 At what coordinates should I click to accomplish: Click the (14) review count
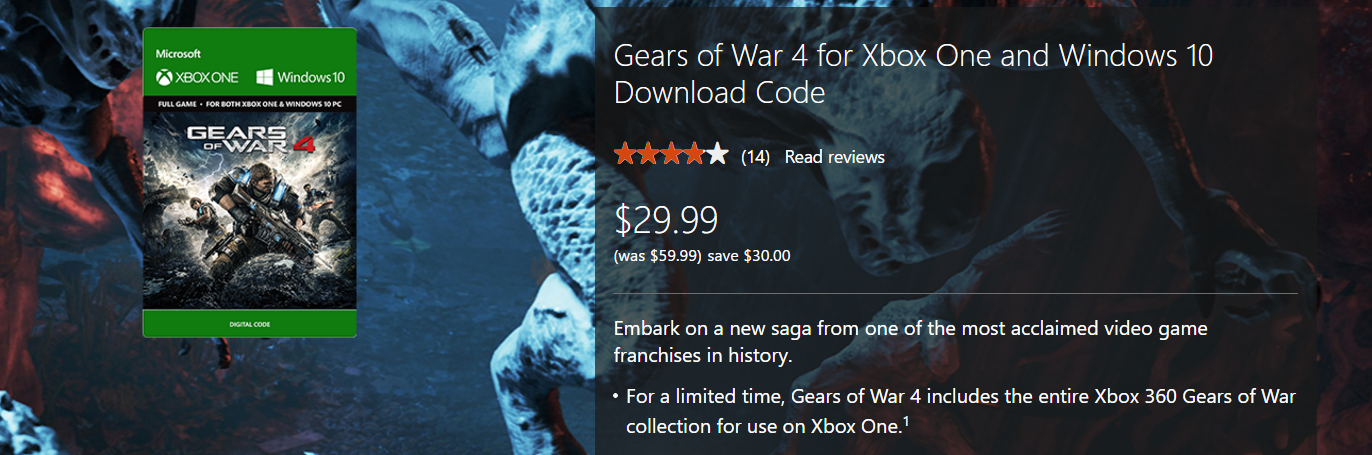(x=755, y=157)
